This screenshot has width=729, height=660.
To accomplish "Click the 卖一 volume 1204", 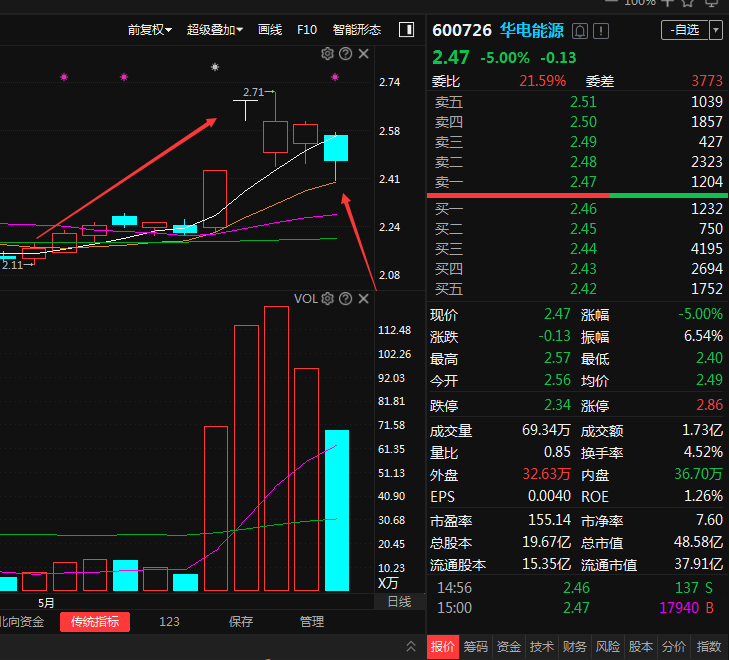I will (707, 182).
